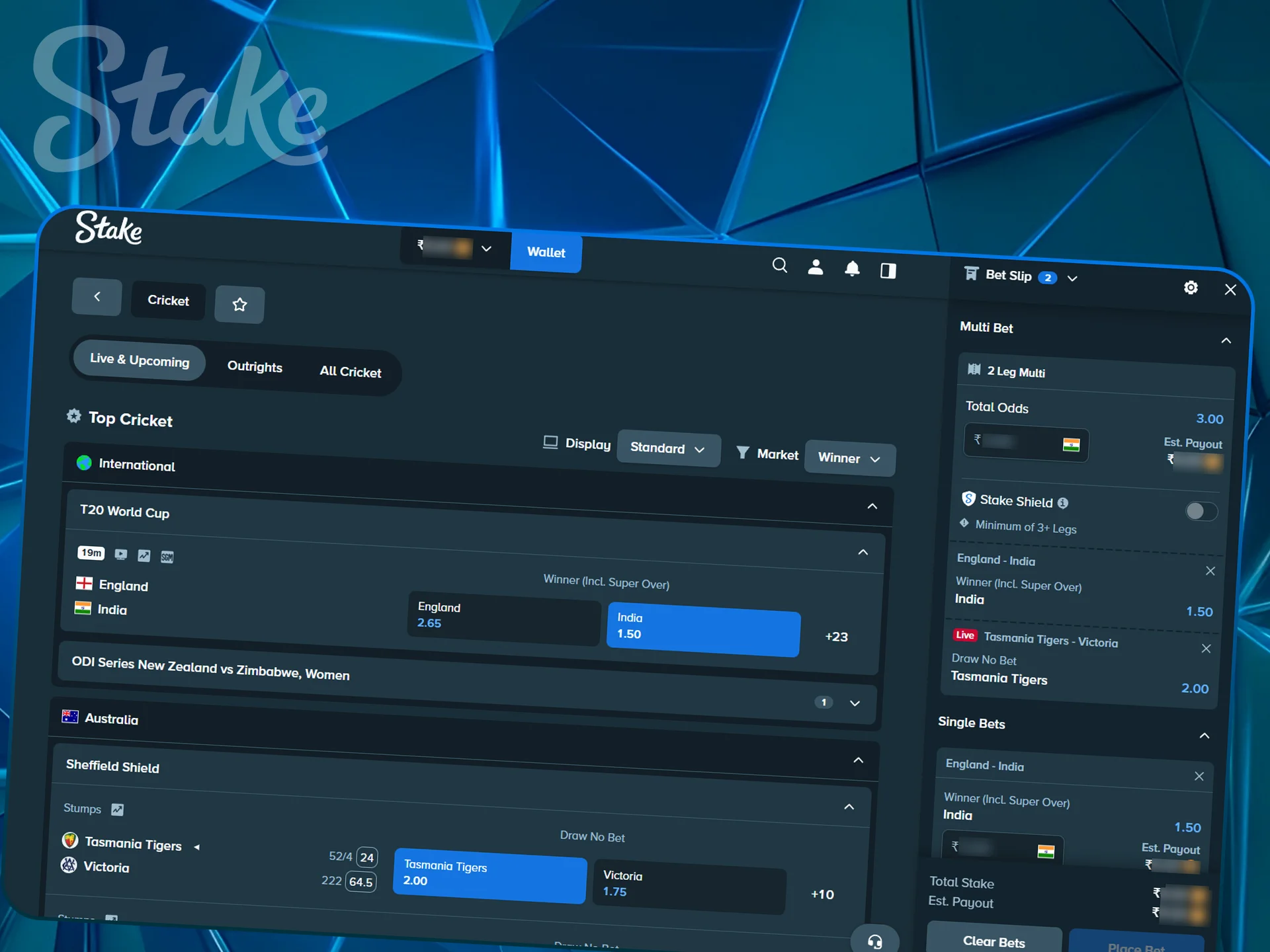Open the notifications bell
This screenshot has height=952, width=1270.
point(852,268)
